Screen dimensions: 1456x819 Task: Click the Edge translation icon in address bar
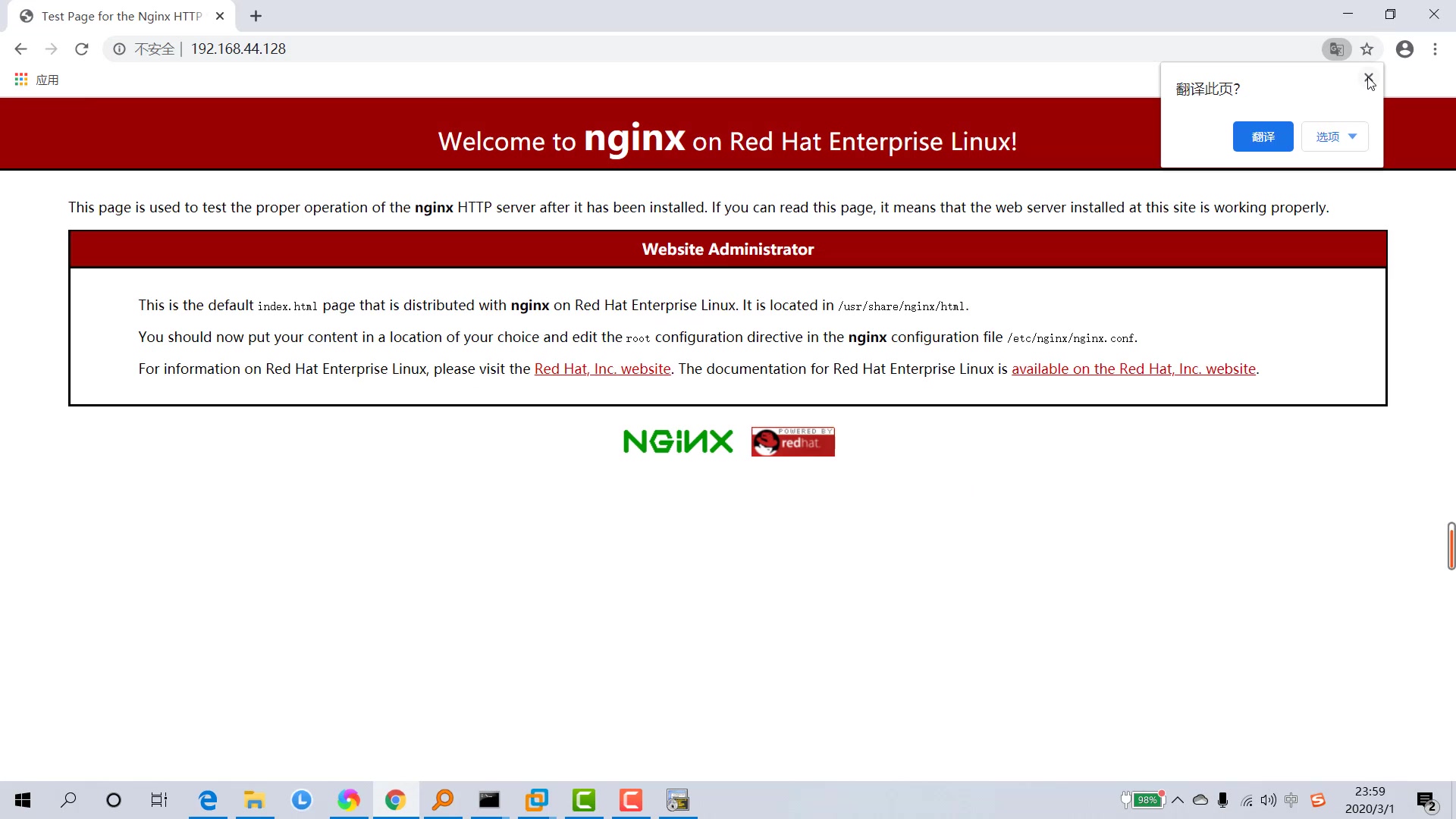pyautogui.click(x=1337, y=49)
